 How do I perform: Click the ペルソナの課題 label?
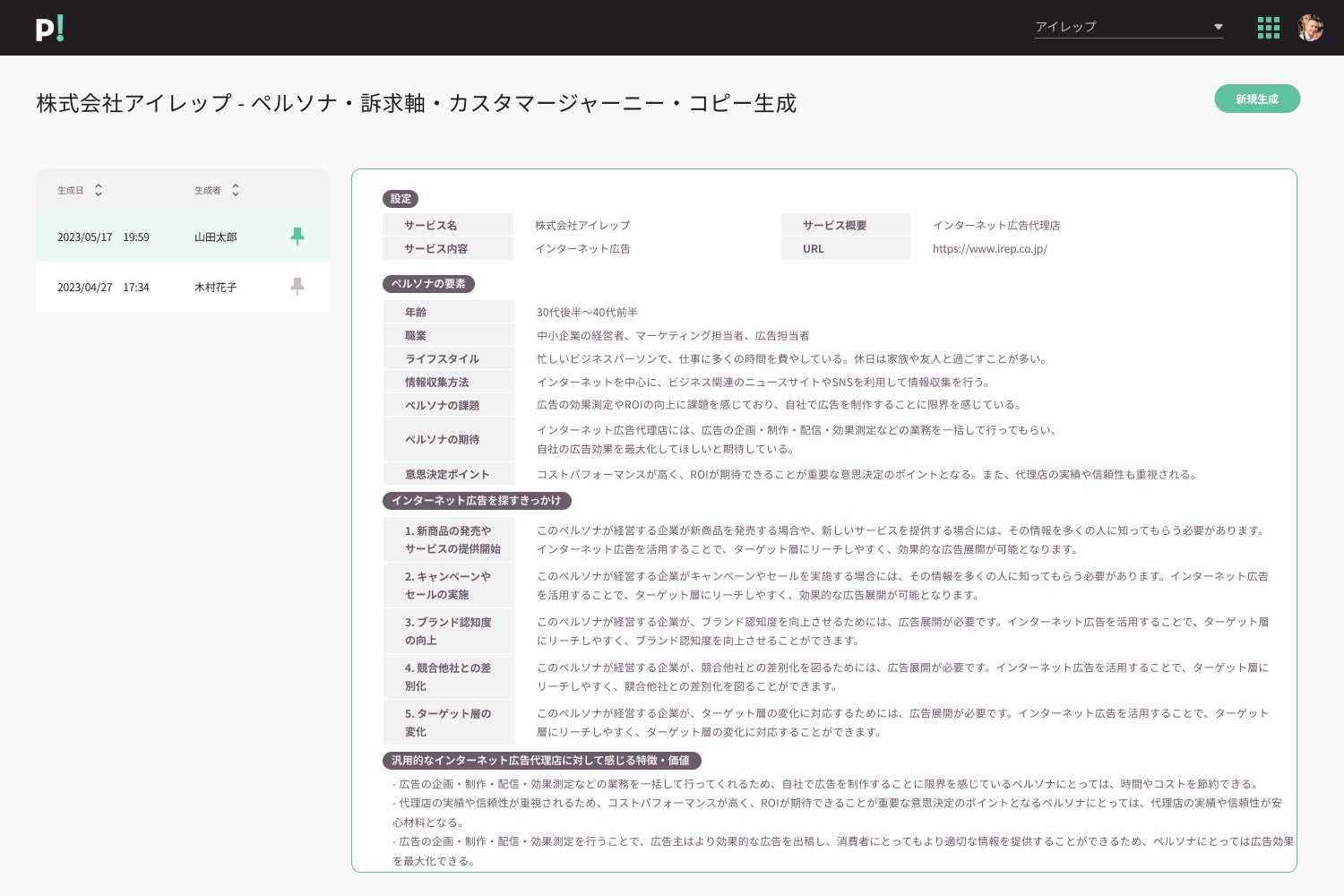tap(449, 405)
